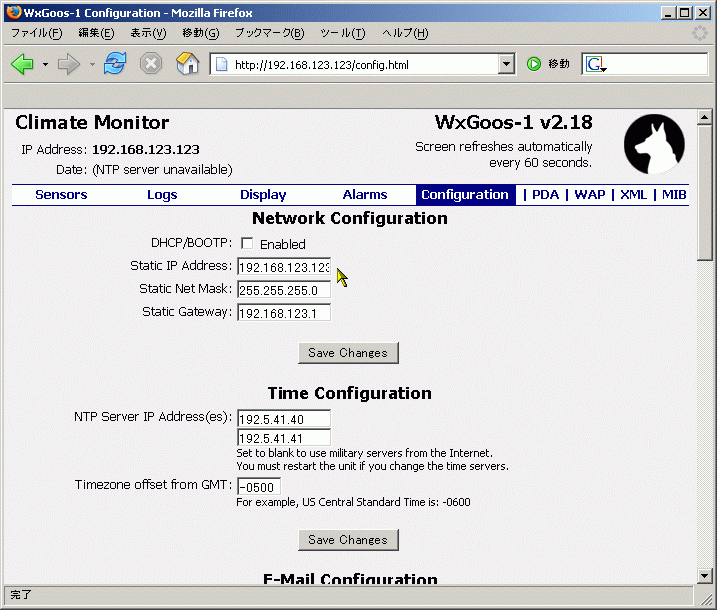Screen dimensions: 717x610
Task: Click the Static IP Address field
Action: click(x=284, y=267)
